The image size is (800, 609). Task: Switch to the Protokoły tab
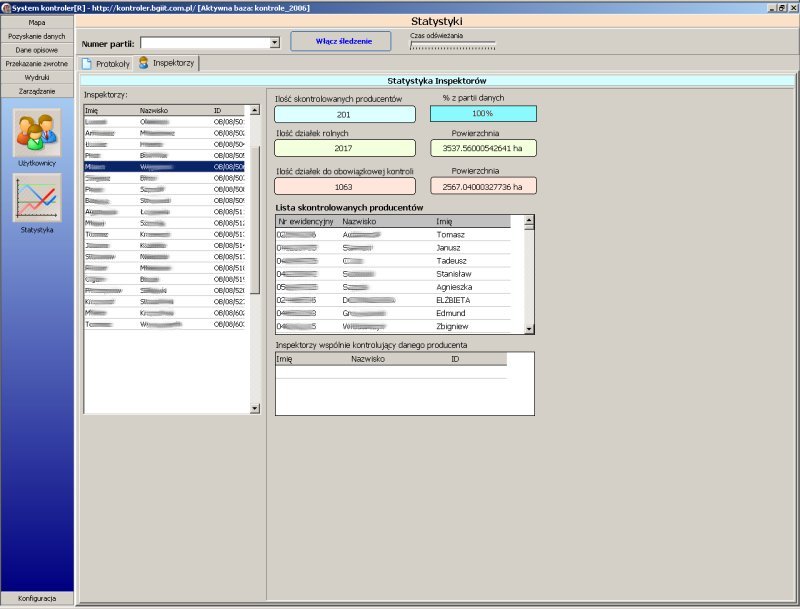(106, 64)
